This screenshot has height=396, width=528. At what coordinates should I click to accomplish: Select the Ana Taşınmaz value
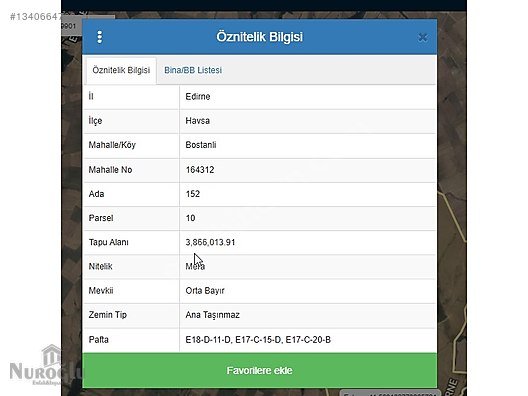212,315
